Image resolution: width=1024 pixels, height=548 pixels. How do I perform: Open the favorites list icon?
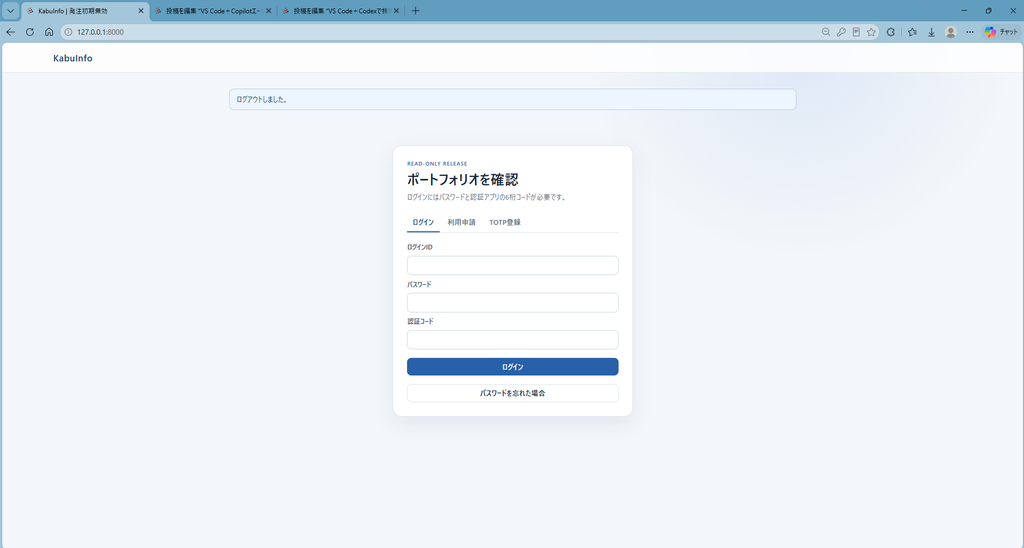pos(912,32)
